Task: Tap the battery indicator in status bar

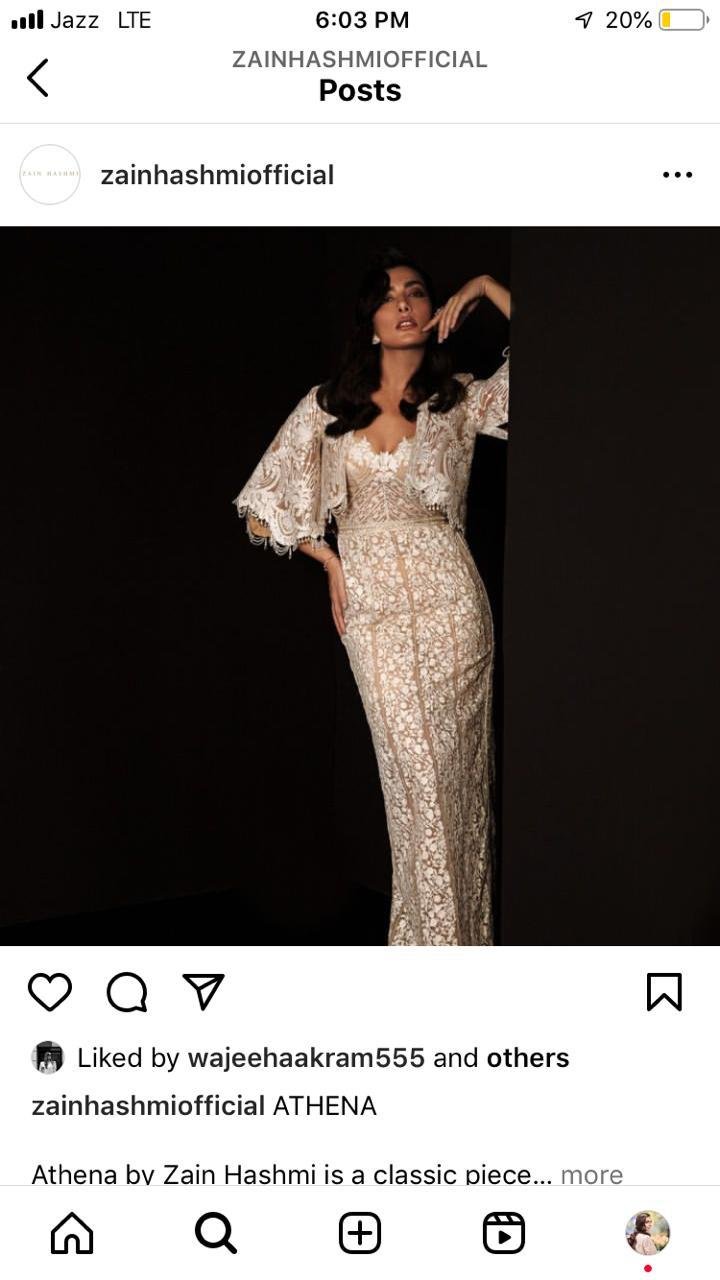Action: point(683,20)
